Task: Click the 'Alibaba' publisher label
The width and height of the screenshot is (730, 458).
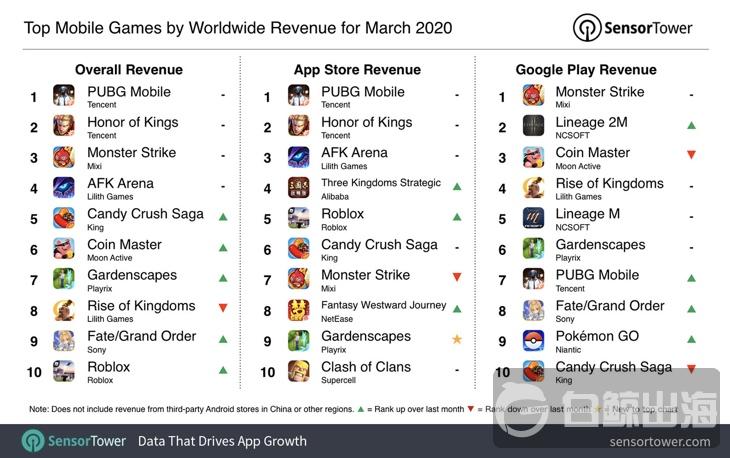Action: 335,196
